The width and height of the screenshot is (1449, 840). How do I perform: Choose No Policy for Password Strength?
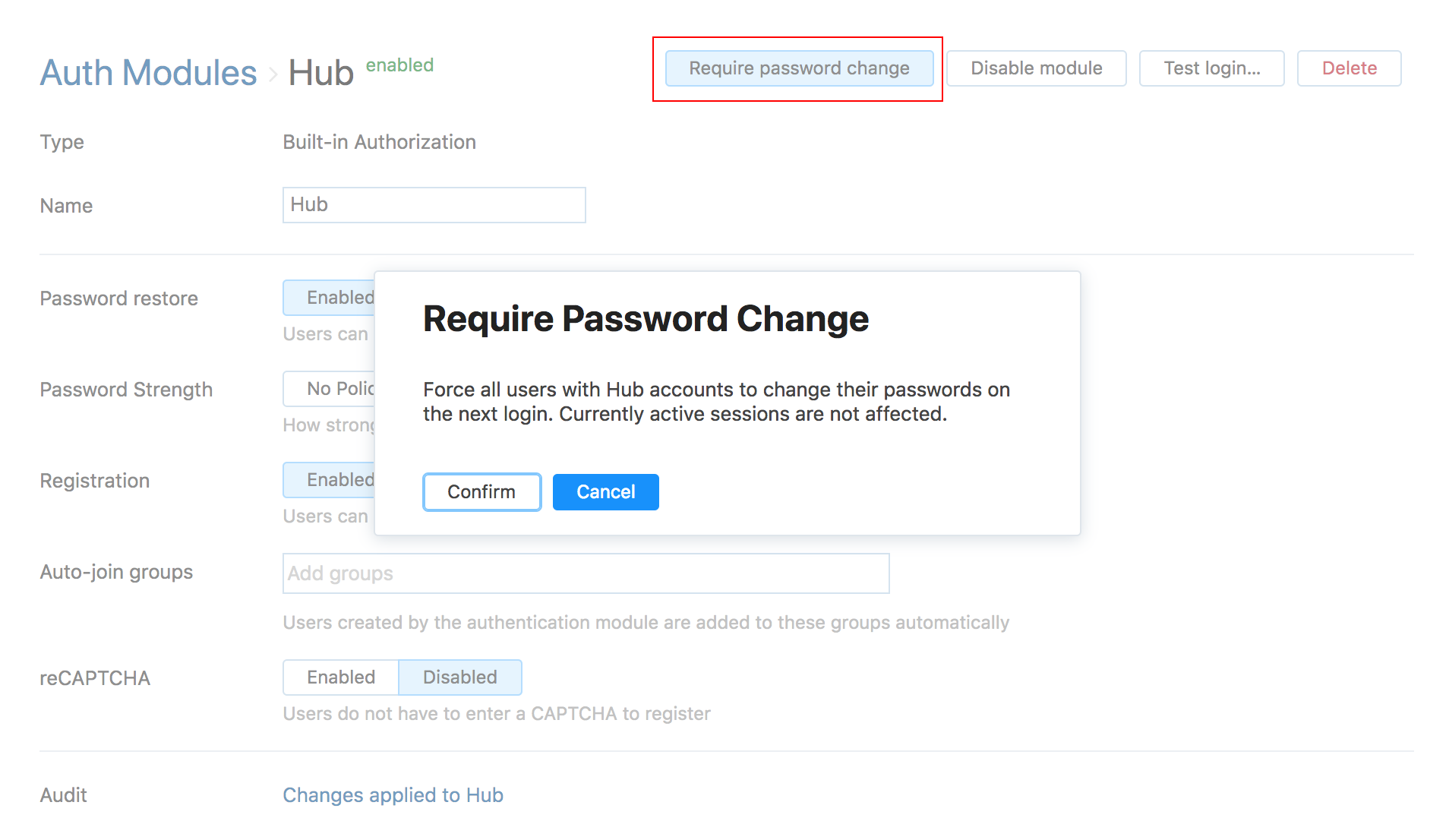click(x=330, y=389)
